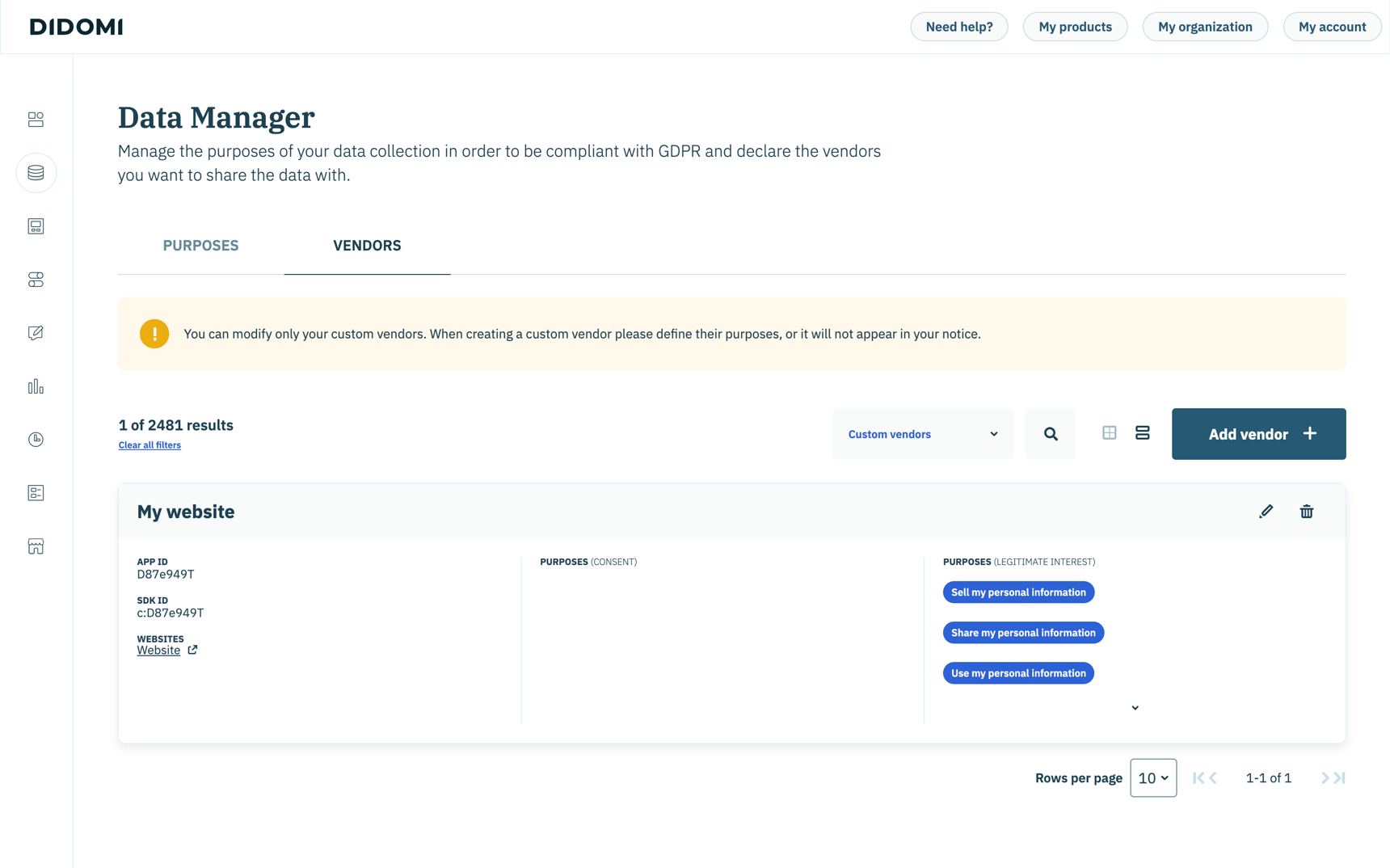Delete My website using the trash icon
Viewport: 1390px width, 868px height.
coord(1307,511)
